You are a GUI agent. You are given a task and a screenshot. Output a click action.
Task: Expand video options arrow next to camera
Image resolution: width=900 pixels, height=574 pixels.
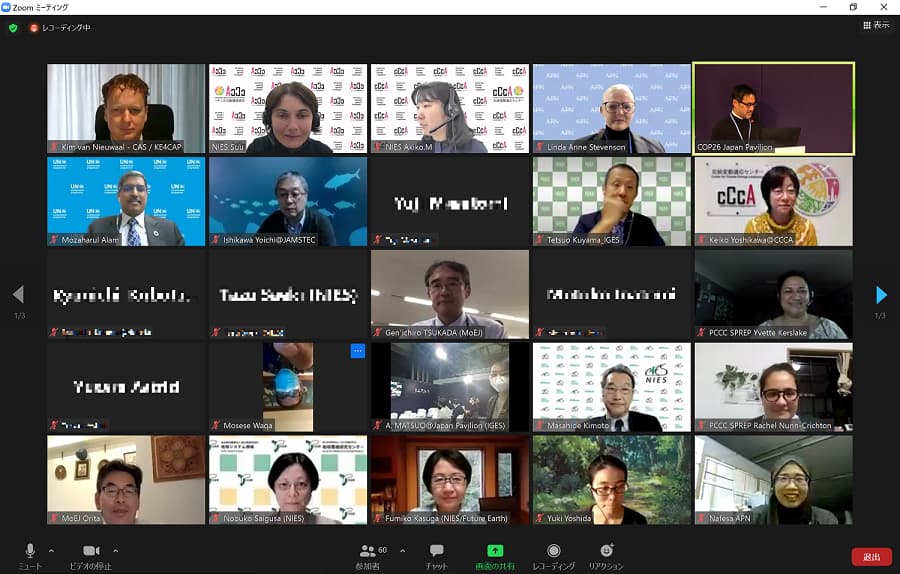click(116, 550)
